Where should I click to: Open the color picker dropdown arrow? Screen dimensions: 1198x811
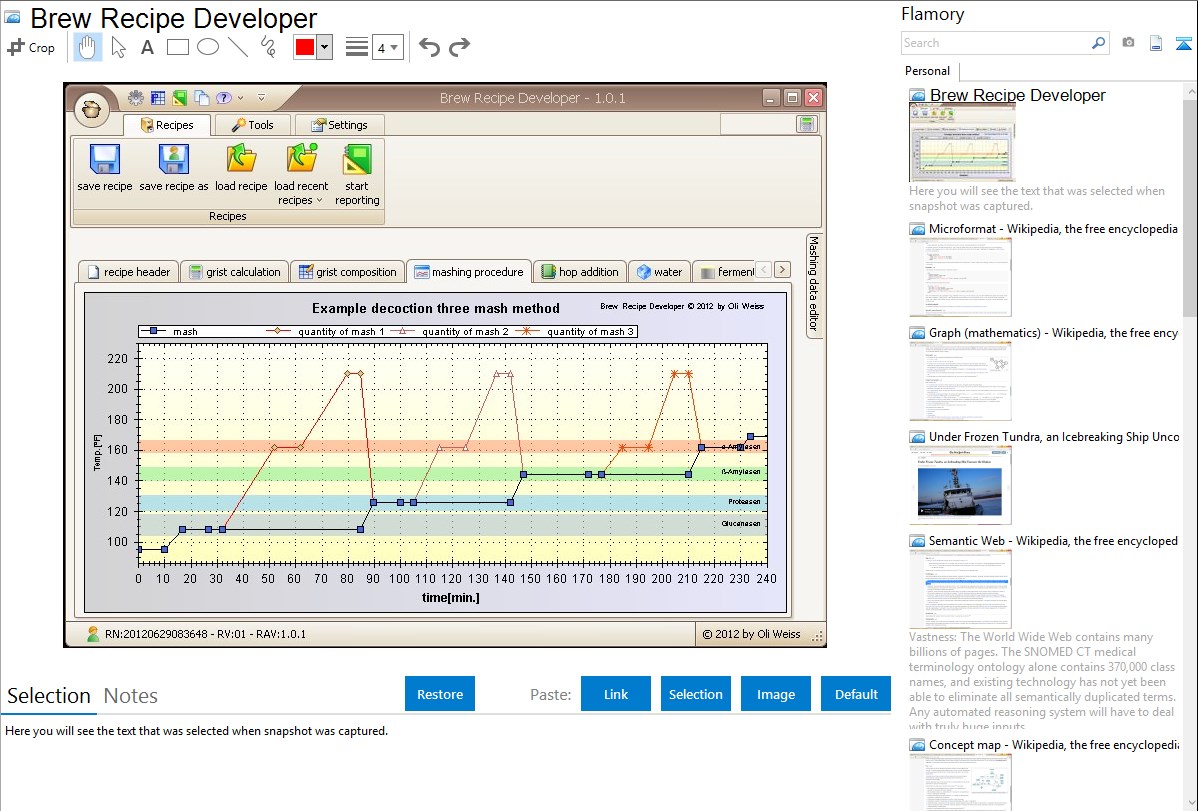[x=325, y=47]
